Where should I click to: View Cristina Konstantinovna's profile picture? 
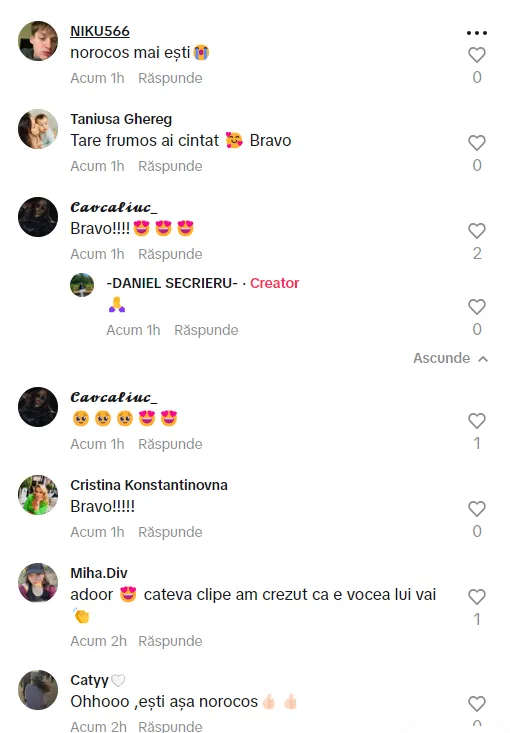click(x=38, y=495)
